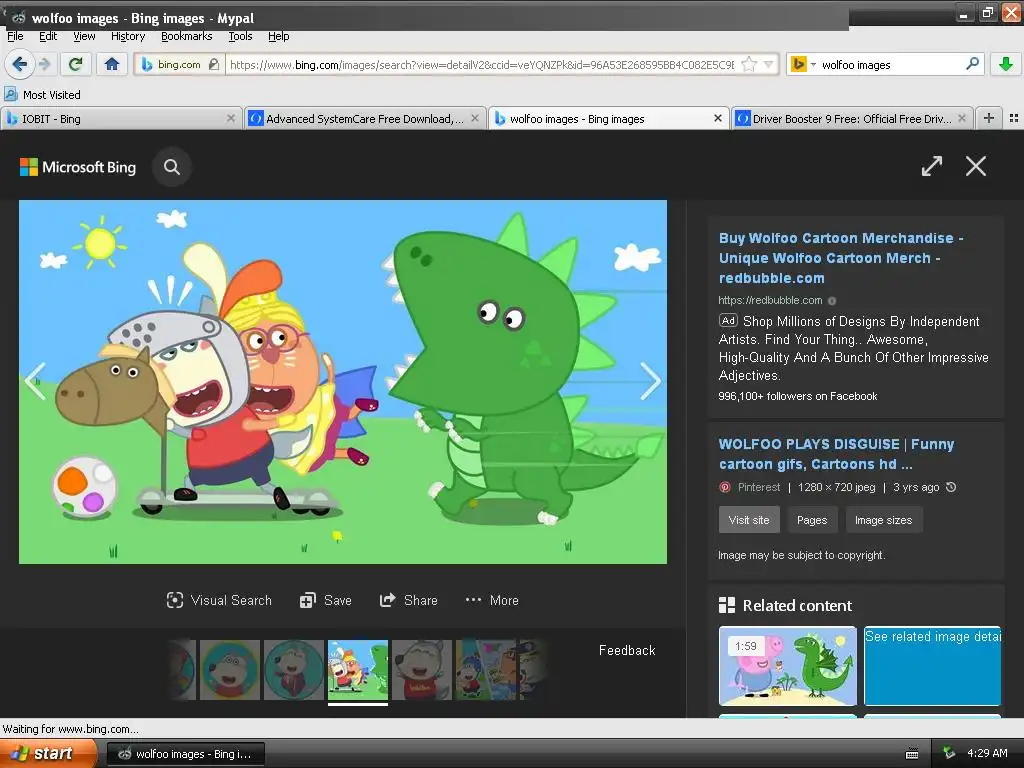This screenshot has width=1024, height=768.
Task: Share the image
Action: pyautogui.click(x=409, y=600)
